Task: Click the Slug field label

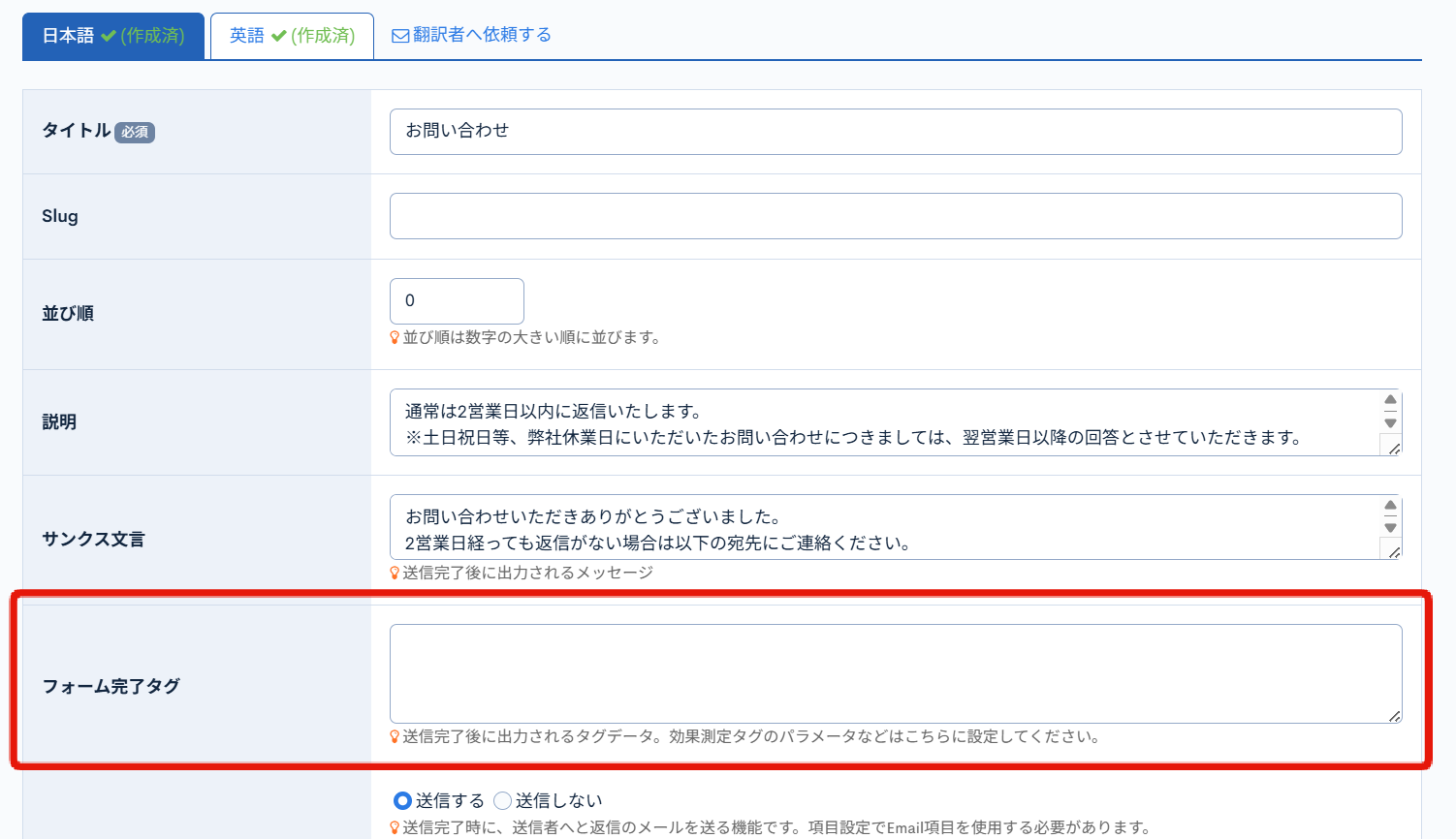Action: 60,216
